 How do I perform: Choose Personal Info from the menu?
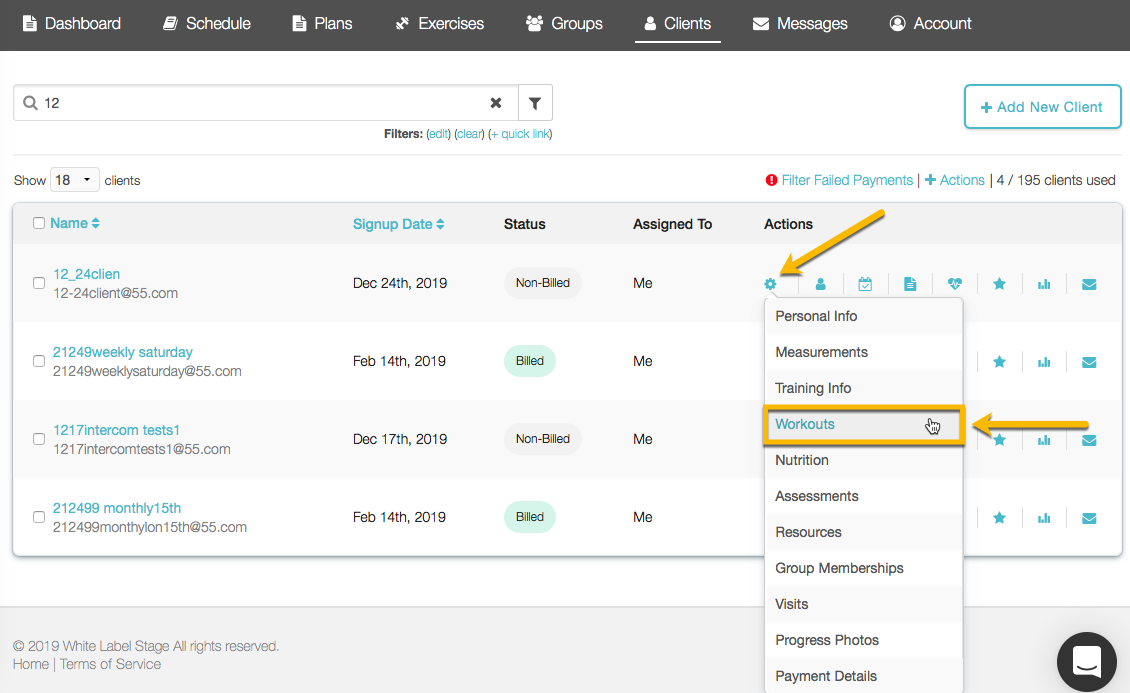point(863,316)
